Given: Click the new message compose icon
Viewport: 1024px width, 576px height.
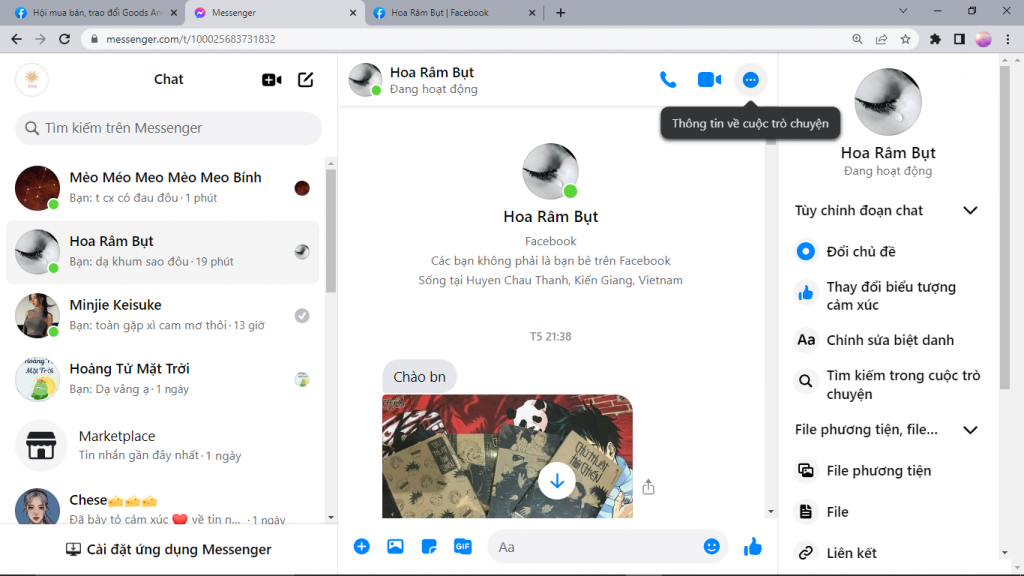Looking at the screenshot, I should point(306,80).
